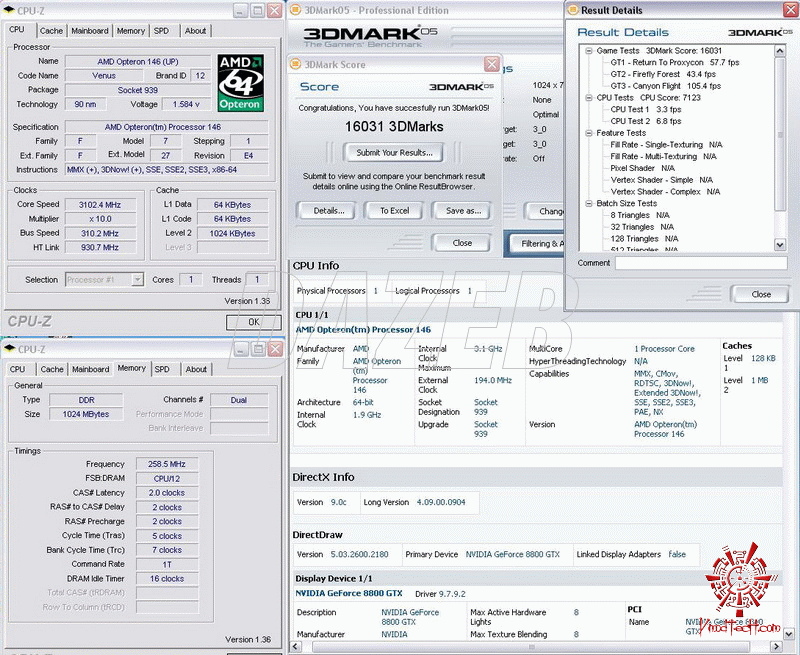The height and width of the screenshot is (655, 800).
Task: Click NVIDIA GeForce 8800 GTX display device heading
Action: tap(349, 593)
